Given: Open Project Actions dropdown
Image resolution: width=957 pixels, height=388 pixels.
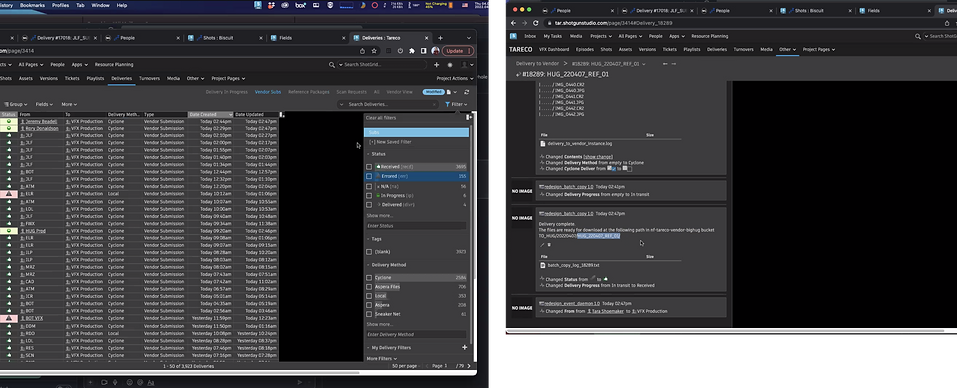Looking at the screenshot, I should point(455,78).
